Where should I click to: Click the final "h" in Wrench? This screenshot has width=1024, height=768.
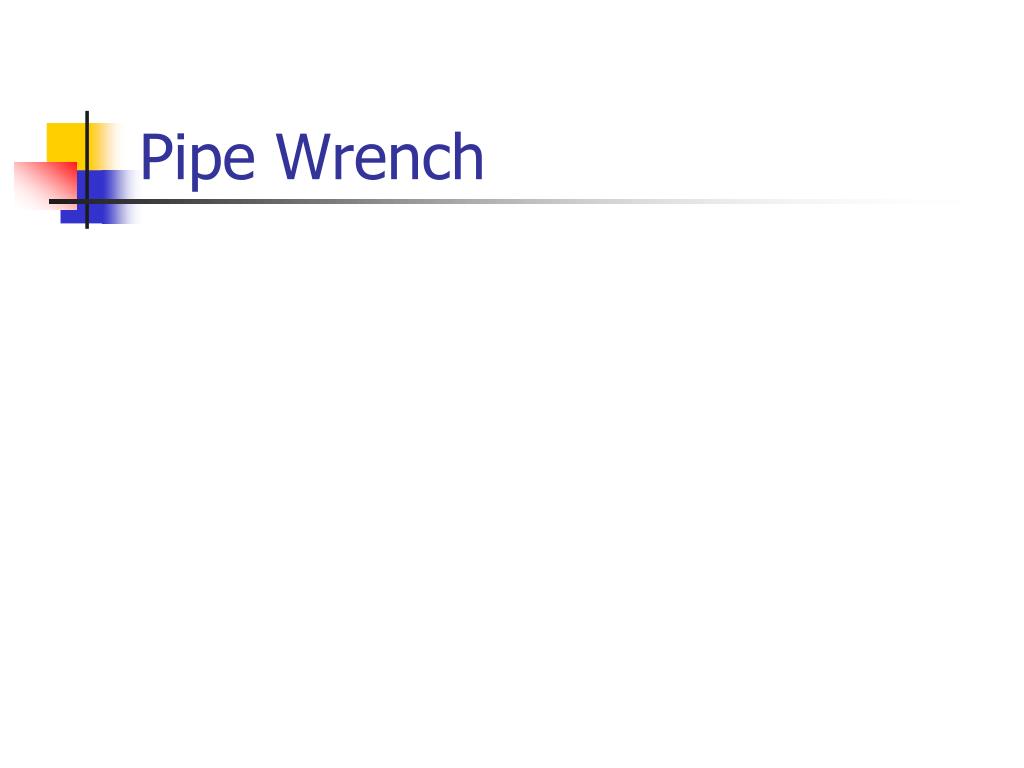(x=469, y=156)
